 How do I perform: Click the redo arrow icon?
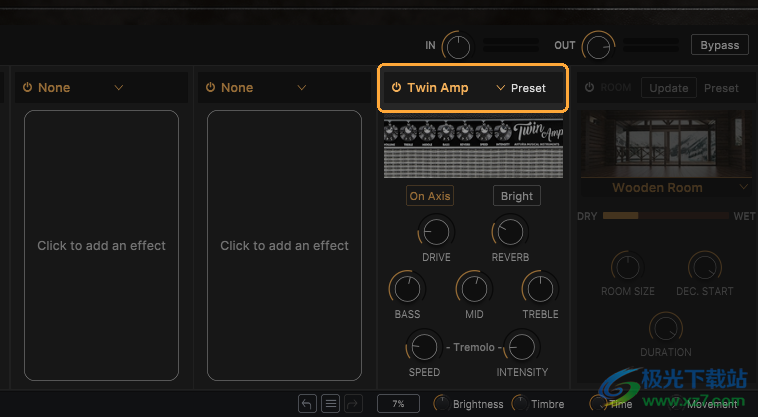[353, 403]
